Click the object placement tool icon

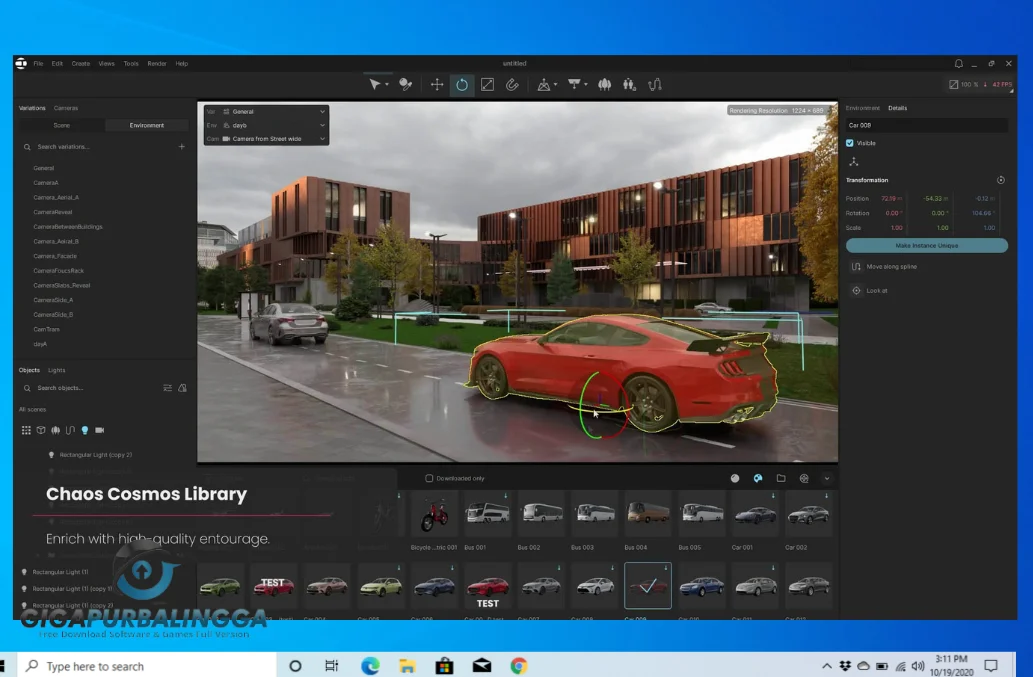pyautogui.click(x=544, y=84)
